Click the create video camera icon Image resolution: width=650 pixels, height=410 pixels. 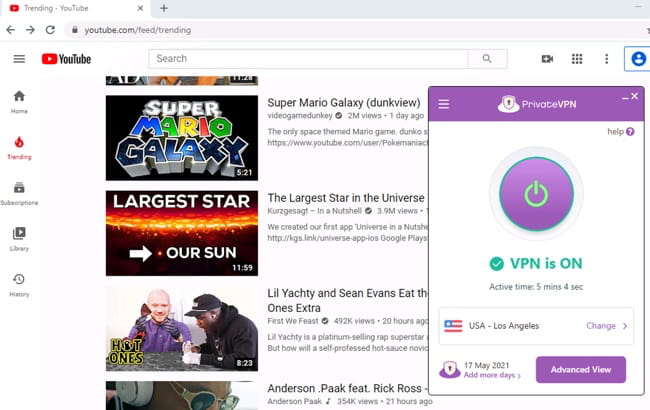click(x=547, y=59)
